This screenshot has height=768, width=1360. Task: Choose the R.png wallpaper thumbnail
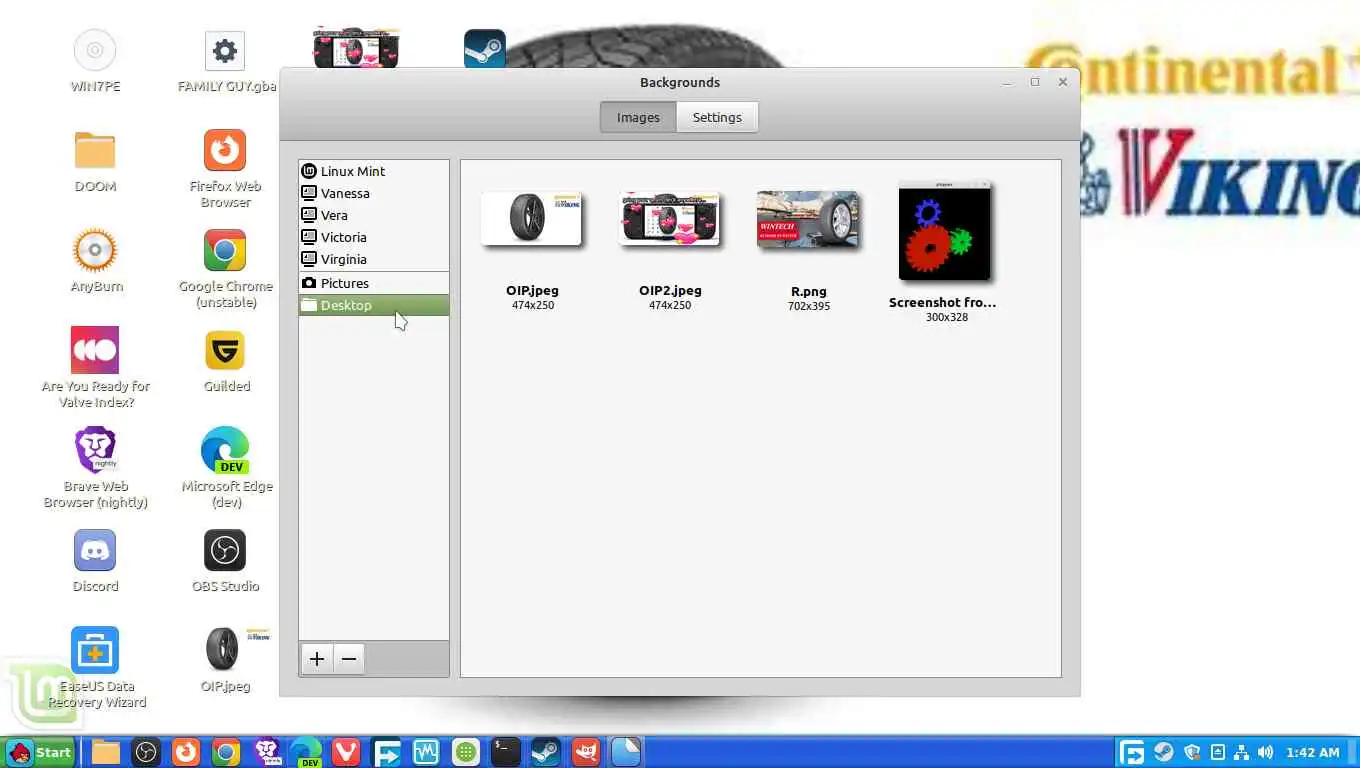coord(808,219)
